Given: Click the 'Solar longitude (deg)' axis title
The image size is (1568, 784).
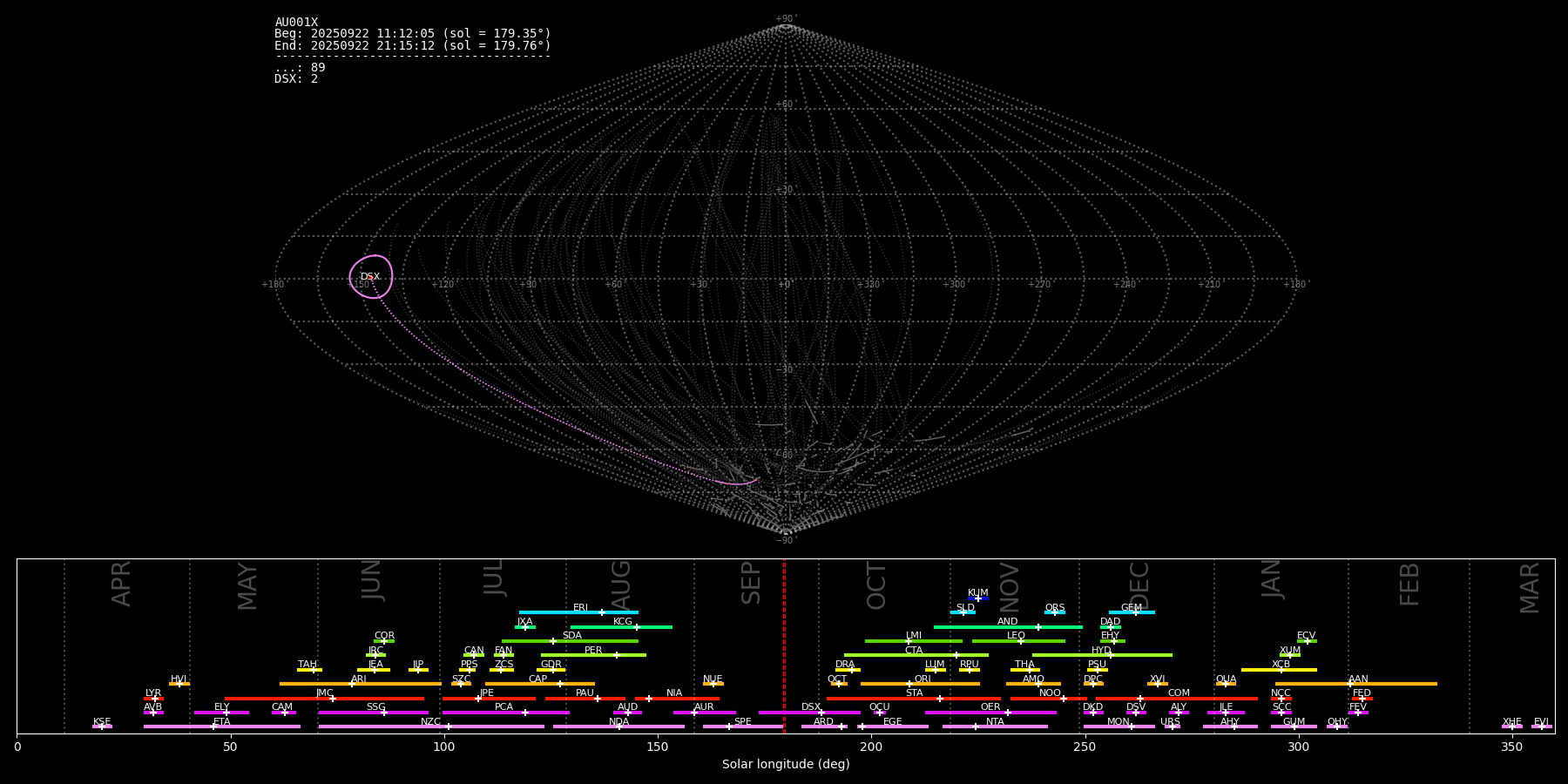Looking at the screenshot, I should point(786,765).
